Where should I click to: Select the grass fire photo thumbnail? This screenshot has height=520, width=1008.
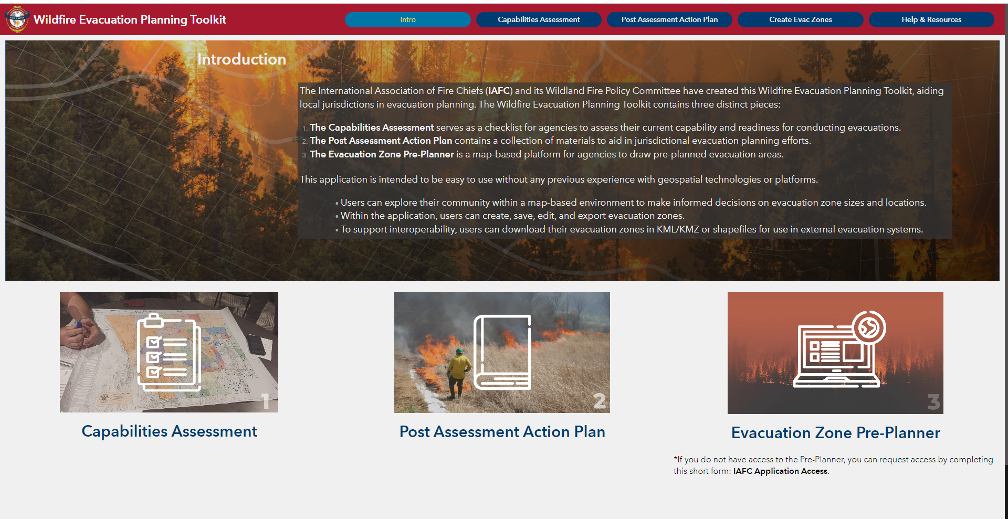point(502,352)
